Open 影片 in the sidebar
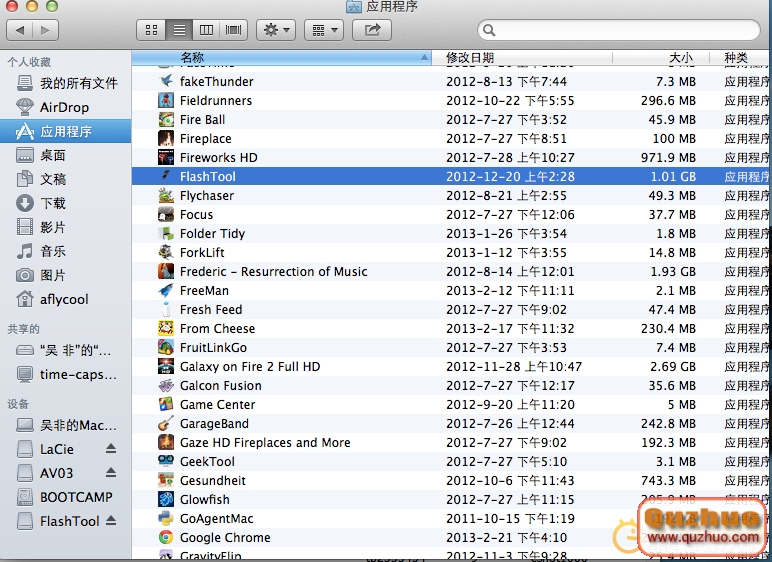This screenshot has height=562, width=772. point(66,227)
